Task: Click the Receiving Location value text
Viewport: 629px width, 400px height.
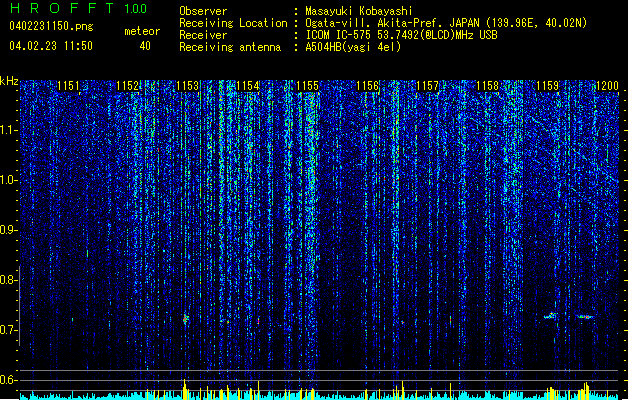Action: pos(446,23)
